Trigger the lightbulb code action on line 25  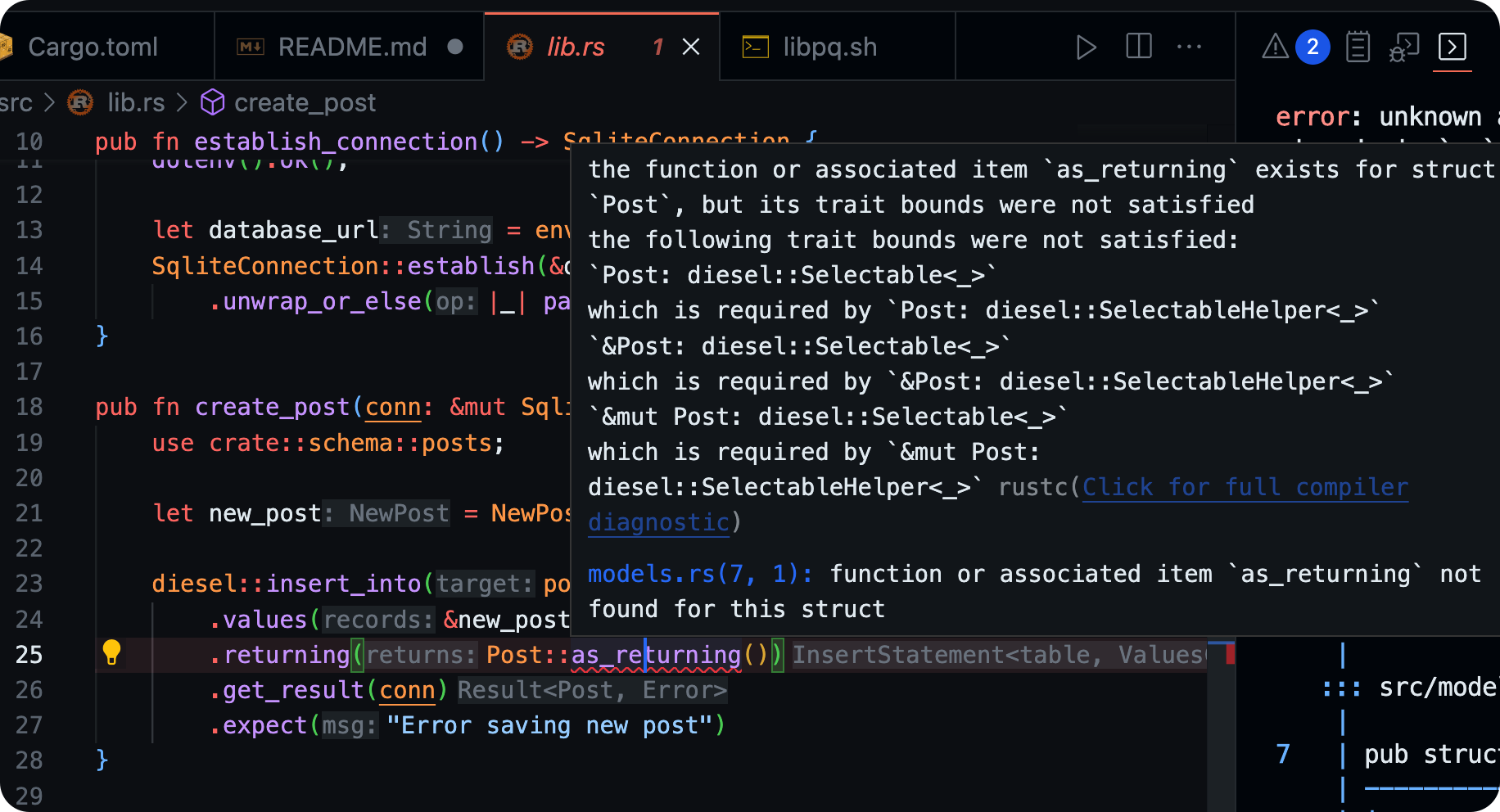click(111, 653)
